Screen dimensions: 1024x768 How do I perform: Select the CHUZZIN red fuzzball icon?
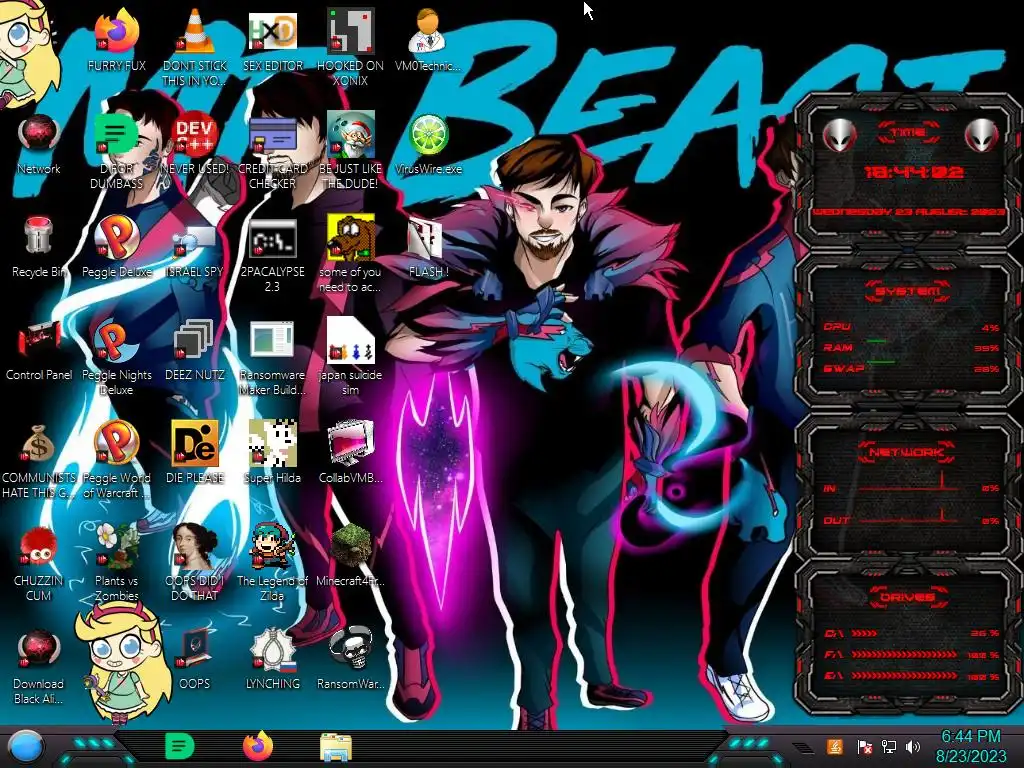click(x=39, y=545)
